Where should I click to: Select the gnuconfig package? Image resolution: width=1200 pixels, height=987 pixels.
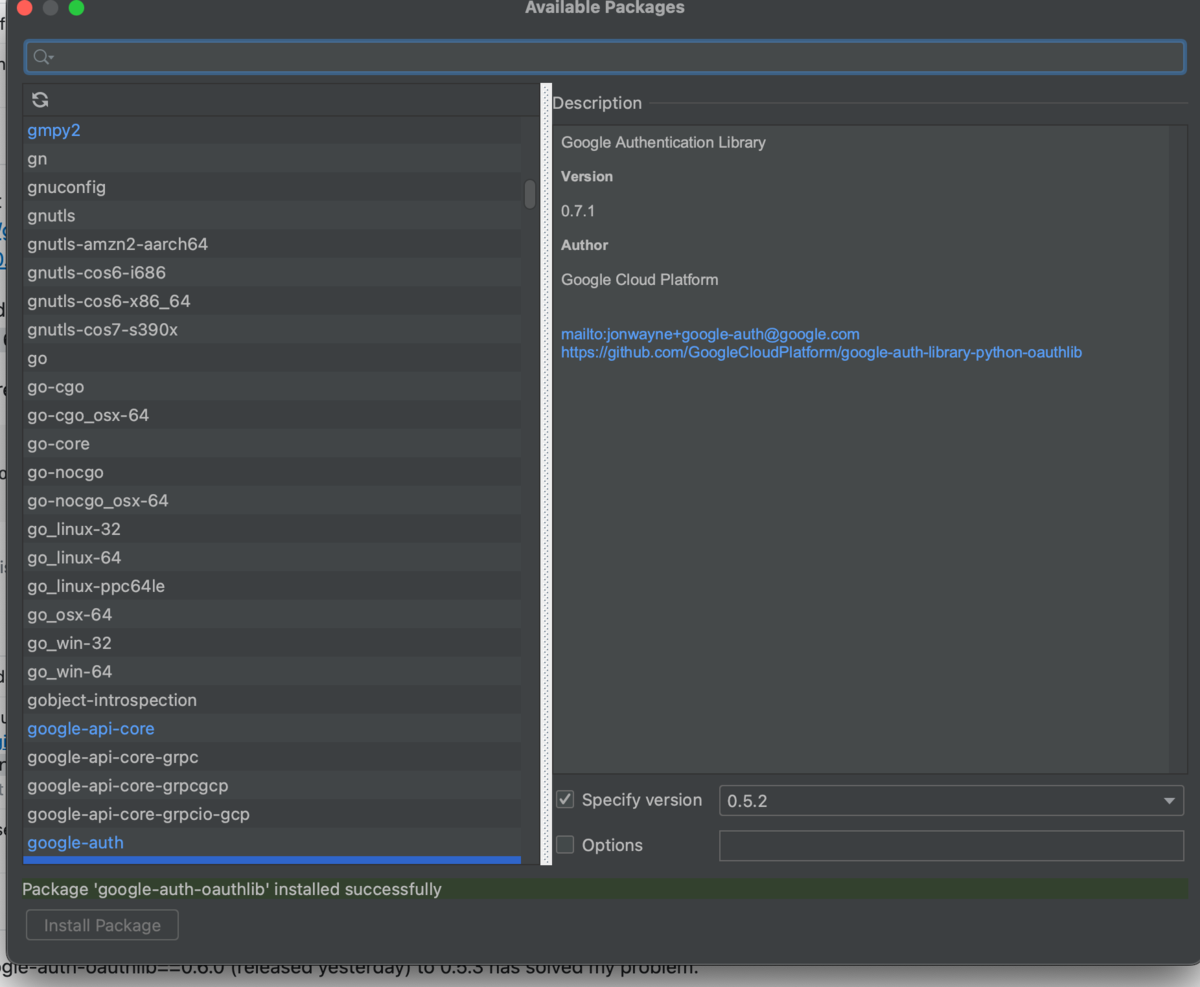272,187
